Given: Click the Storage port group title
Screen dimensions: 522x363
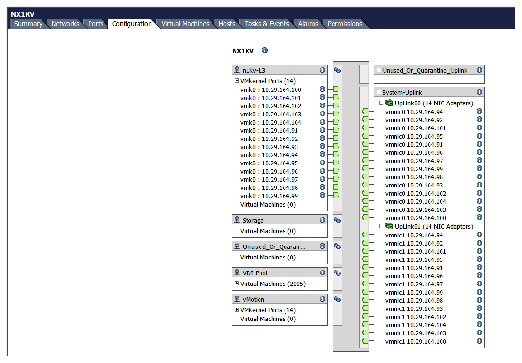Looking at the screenshot, I should (x=253, y=220).
